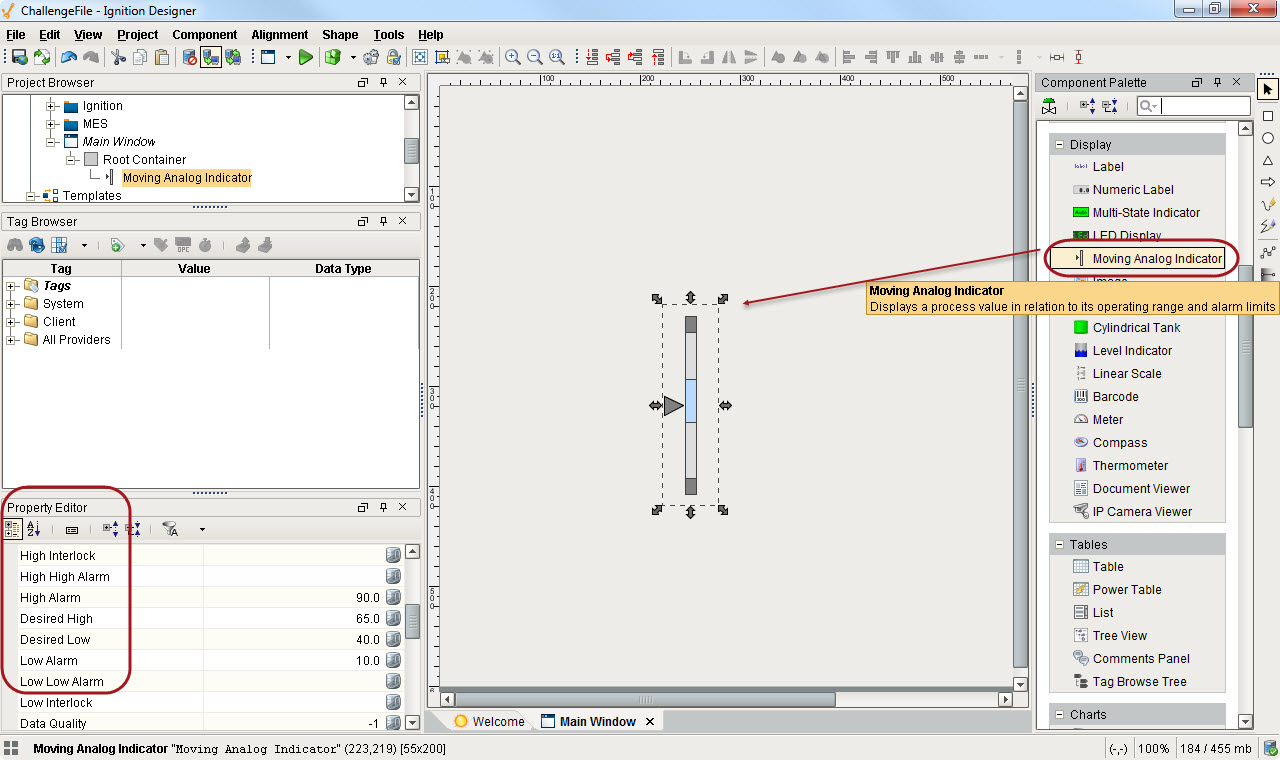1280x760 pixels.
Task: Collapse the Tables palette section
Action: [x=1060, y=545]
